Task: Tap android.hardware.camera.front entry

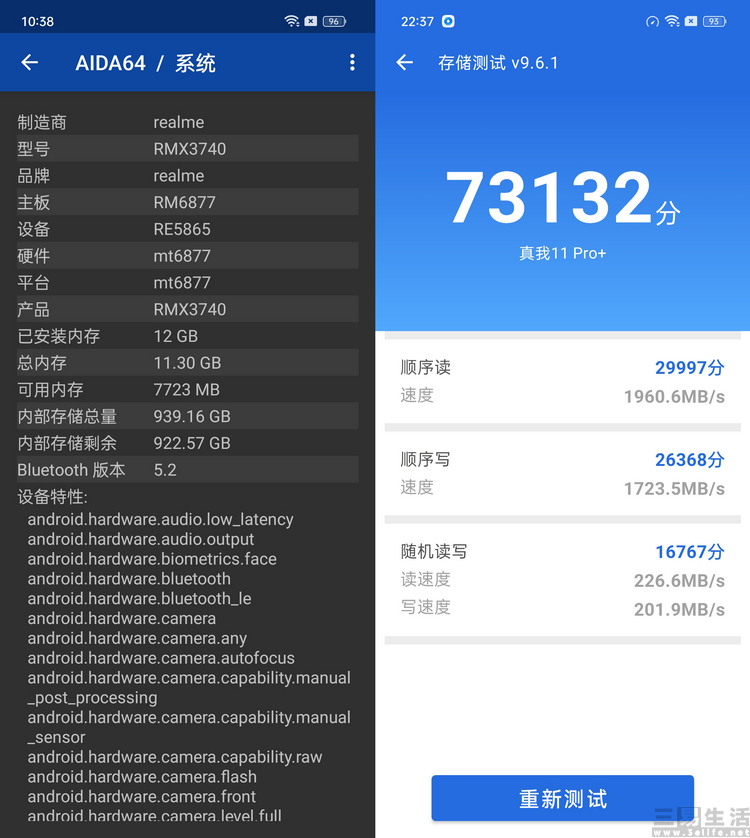Action: tap(142, 796)
